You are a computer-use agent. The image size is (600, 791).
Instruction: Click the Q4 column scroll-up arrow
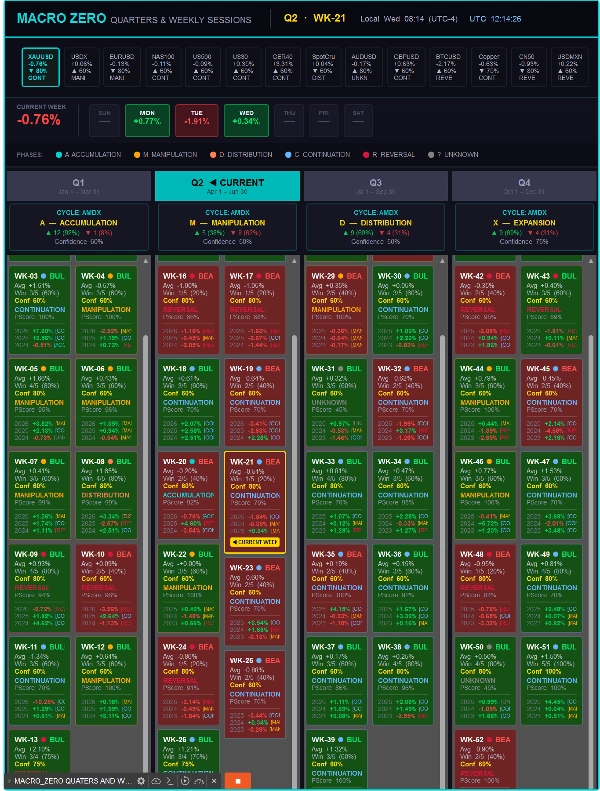click(591, 261)
